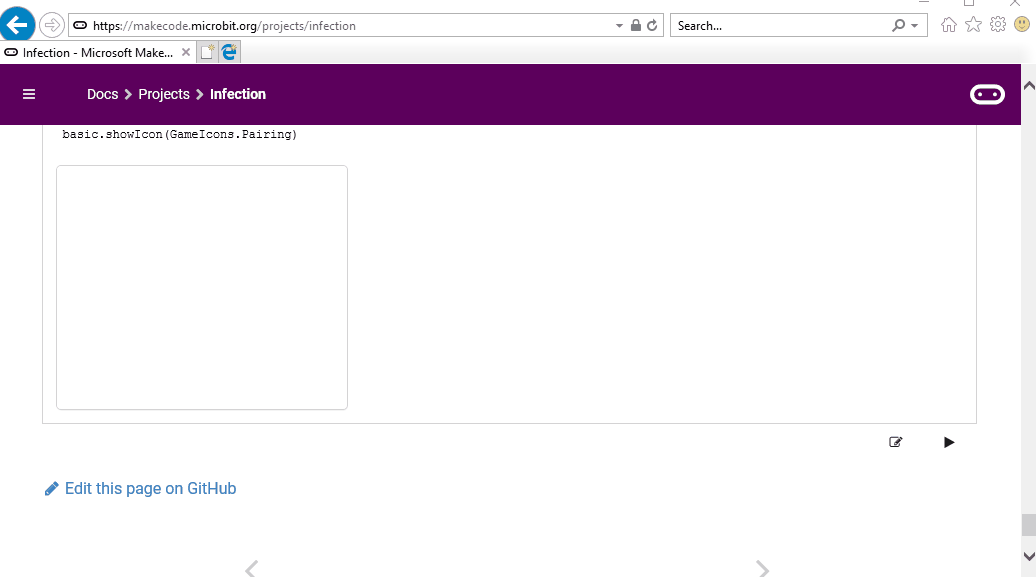Open the Favorites star icon
The image size is (1036, 577).
tap(972, 25)
